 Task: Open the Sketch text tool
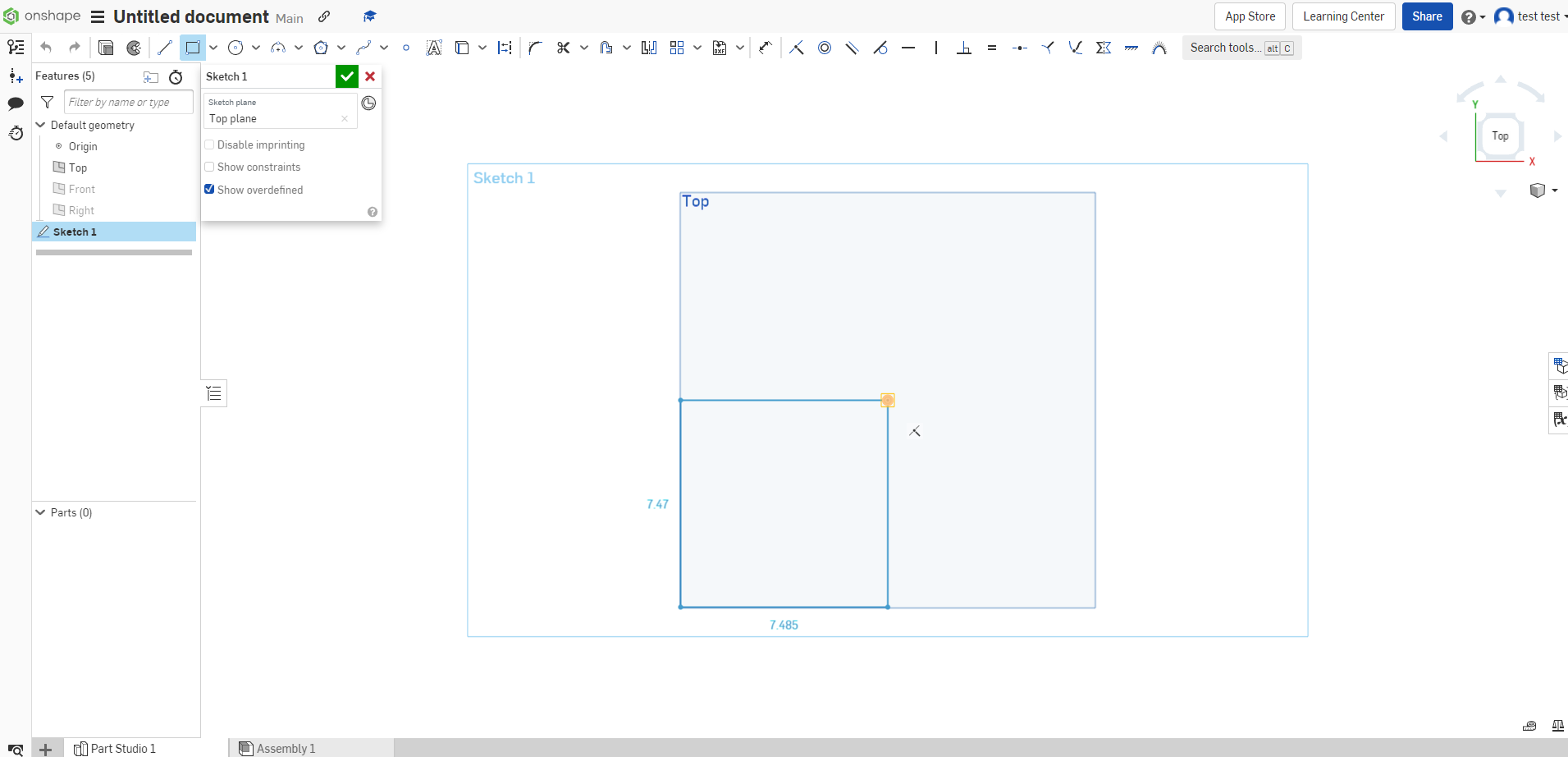(x=435, y=47)
